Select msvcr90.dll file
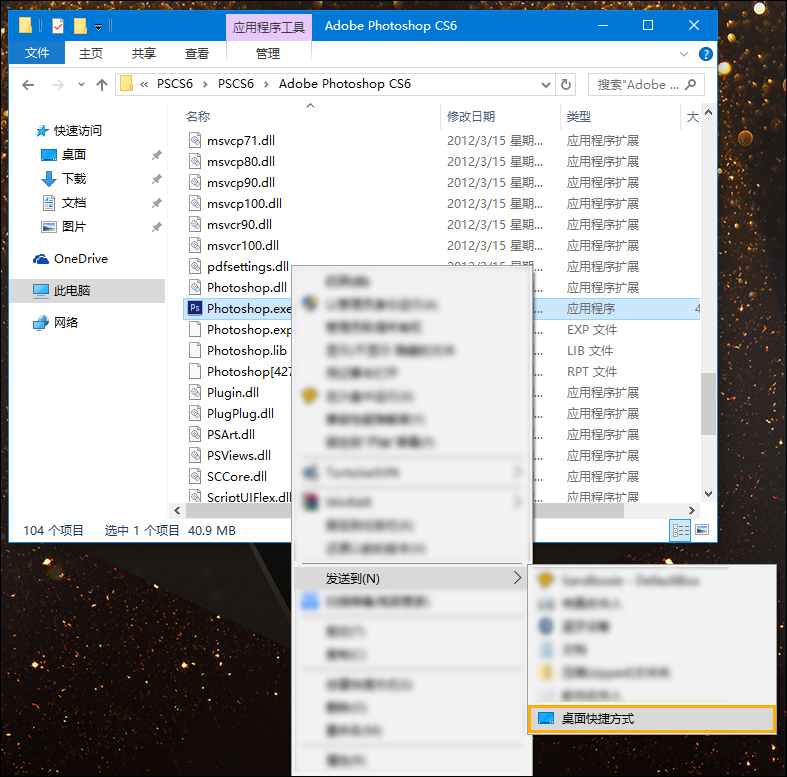The width and height of the screenshot is (787, 777). pos(239,224)
